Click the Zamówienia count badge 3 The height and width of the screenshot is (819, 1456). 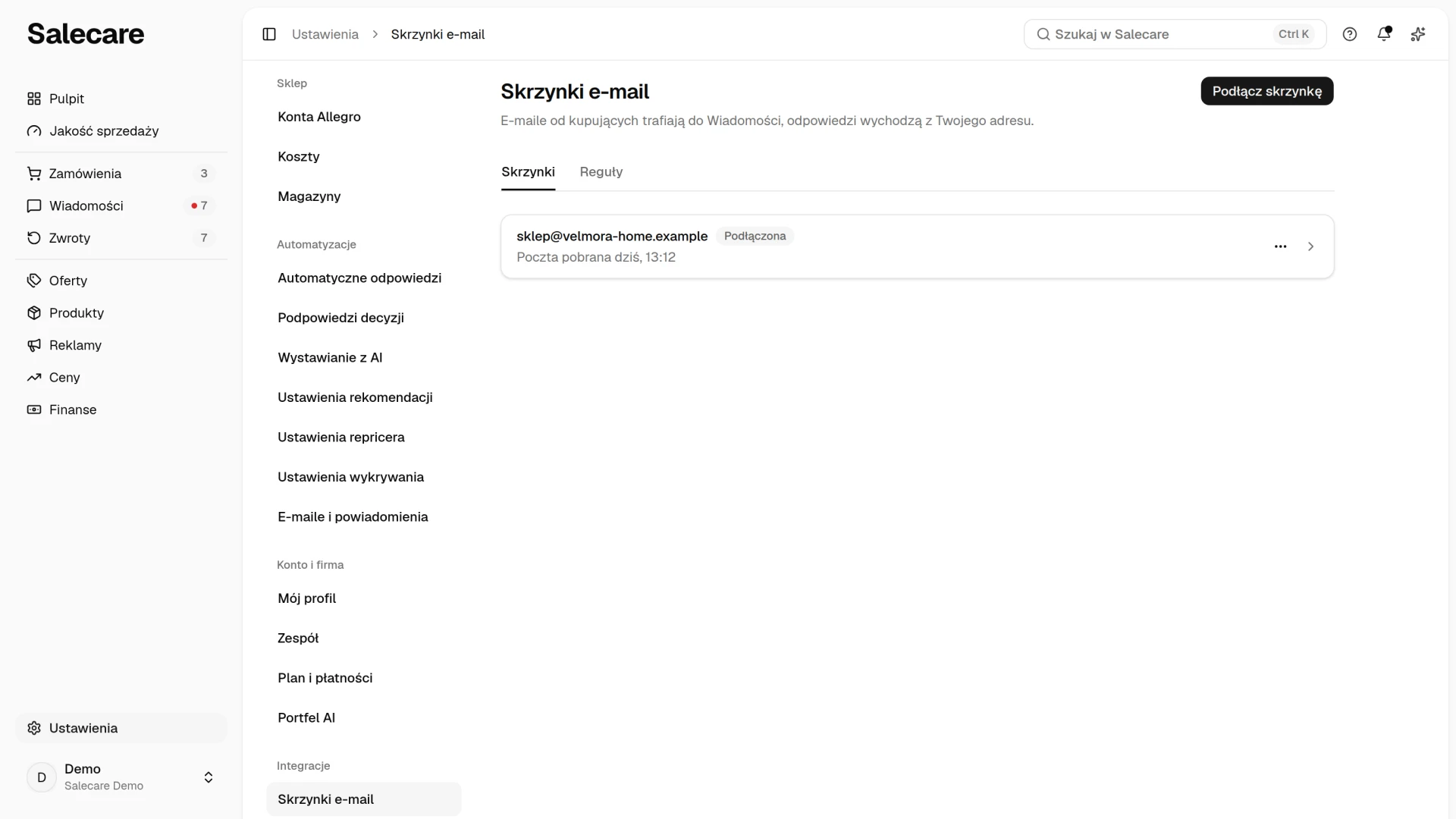[204, 174]
